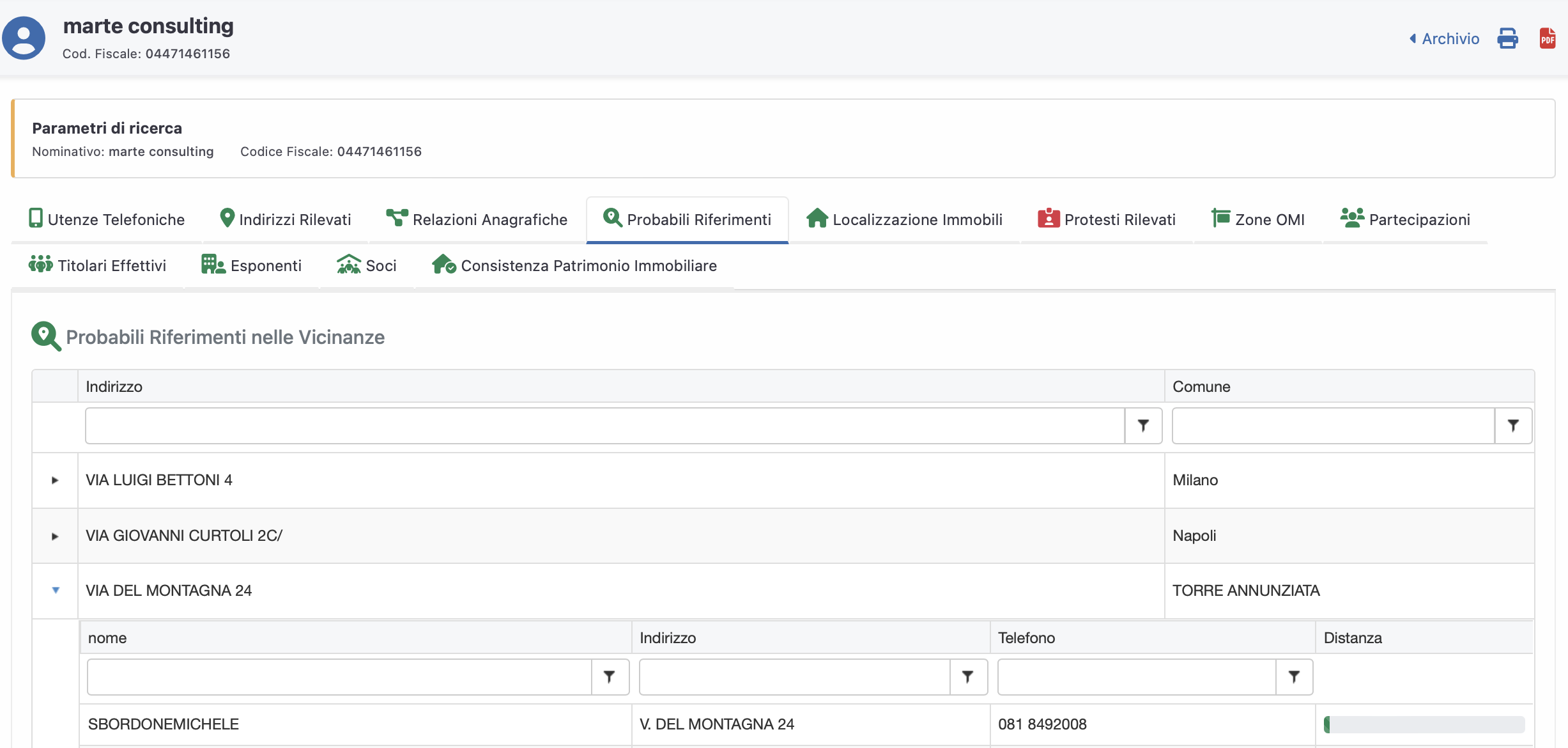Screen dimensions: 1568x748
Task: Select Consistenza Patrimonio Immobiliare tab
Action: (x=574, y=265)
